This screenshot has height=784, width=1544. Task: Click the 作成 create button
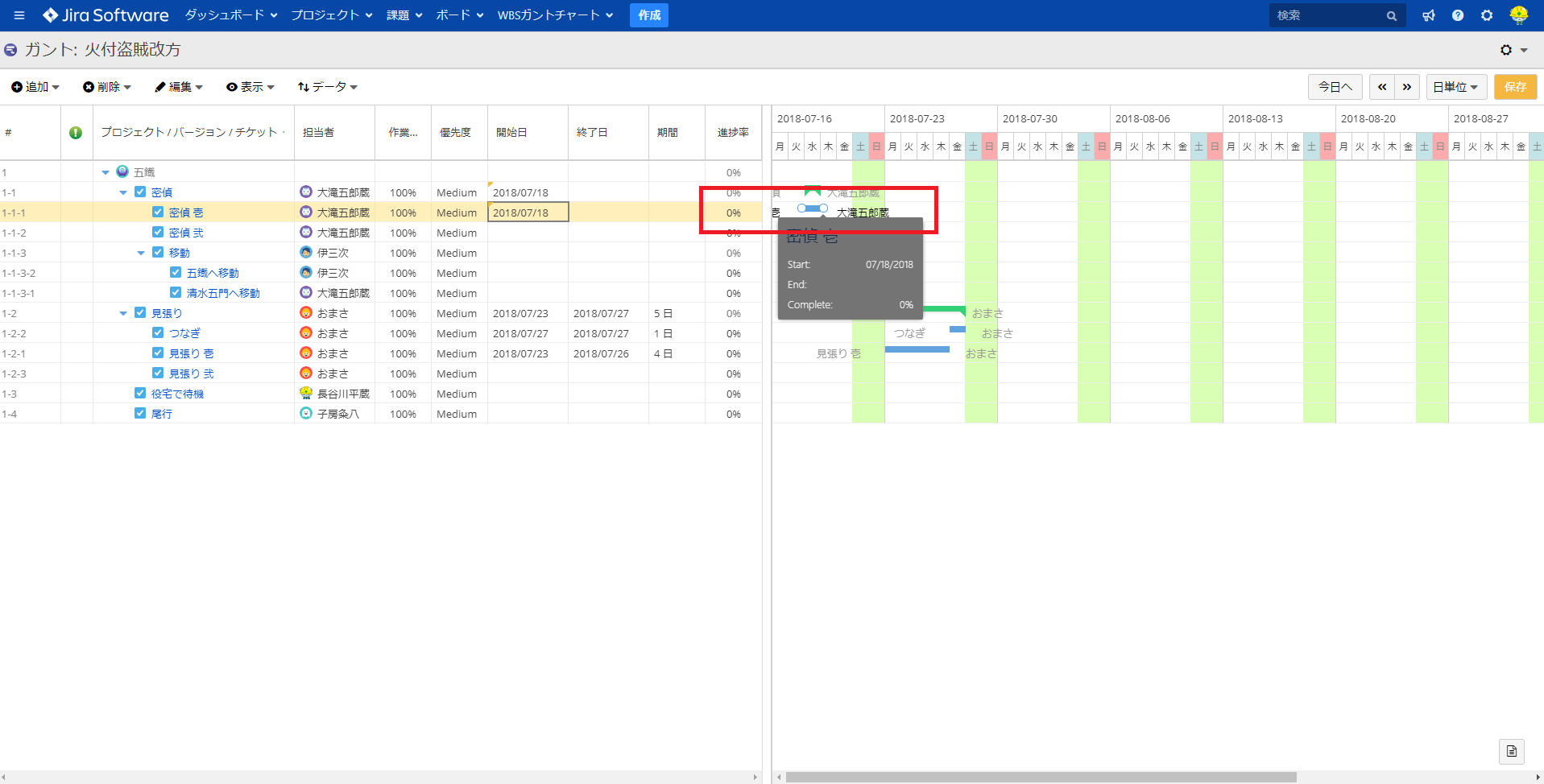[649, 15]
